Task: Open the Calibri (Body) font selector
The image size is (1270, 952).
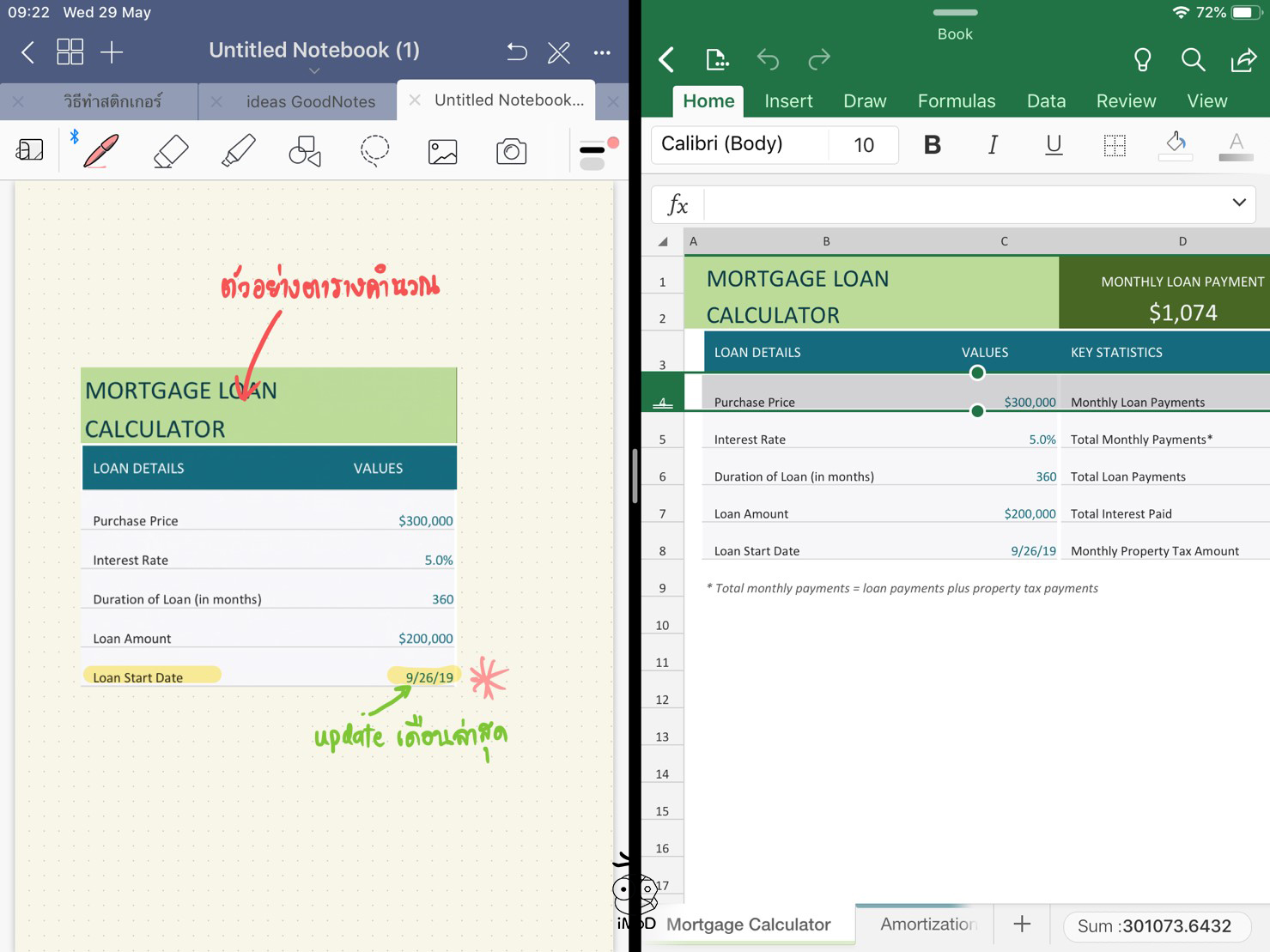Action: (x=739, y=144)
